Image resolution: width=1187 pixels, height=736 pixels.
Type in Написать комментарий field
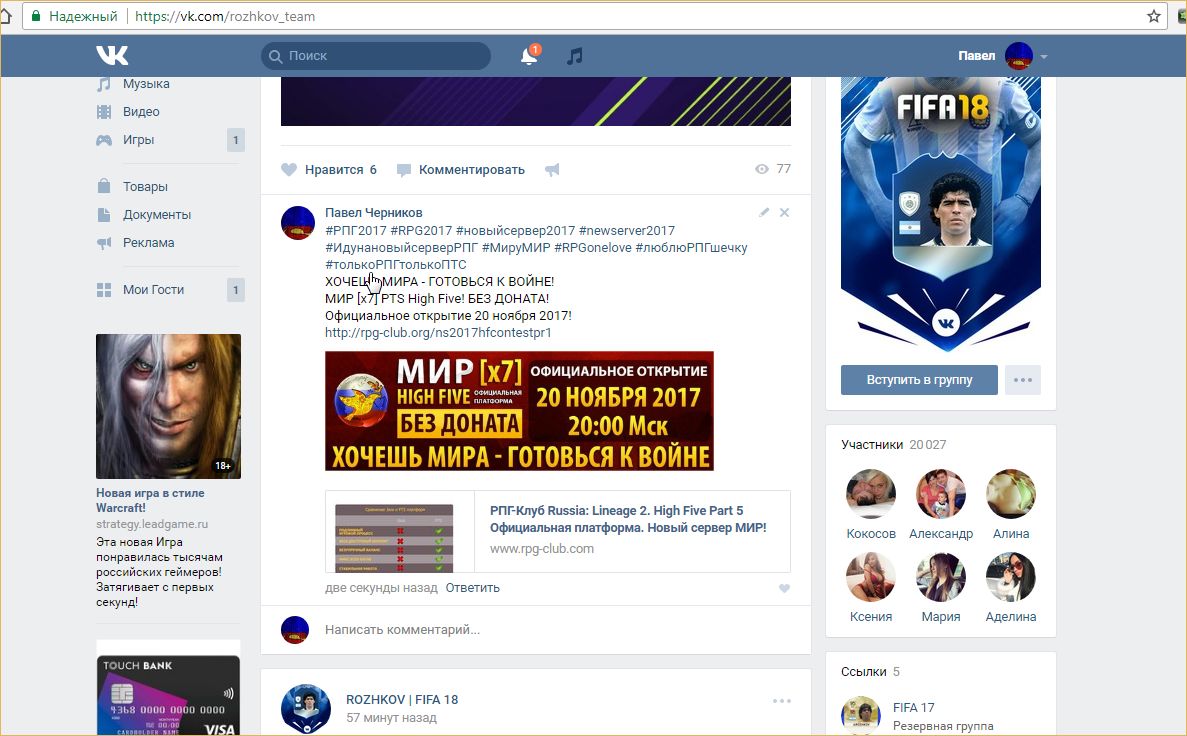pyautogui.click(x=540, y=630)
